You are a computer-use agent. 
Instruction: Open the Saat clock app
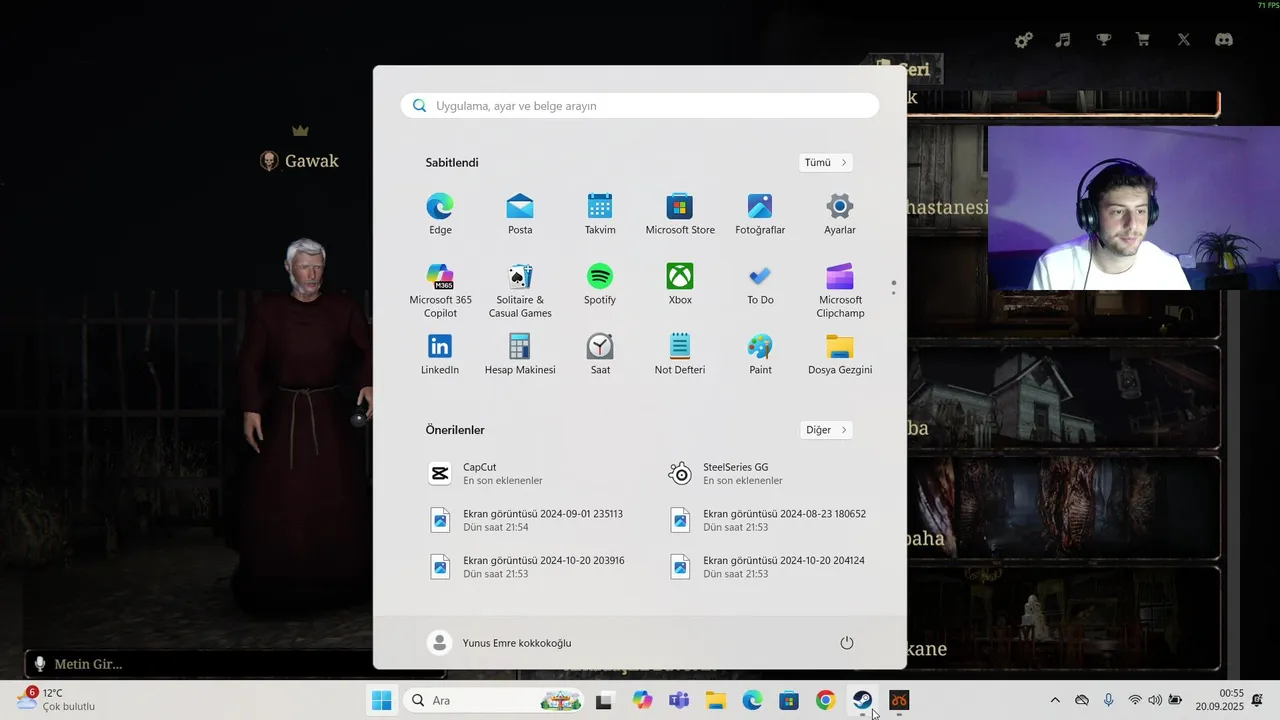pyautogui.click(x=600, y=354)
